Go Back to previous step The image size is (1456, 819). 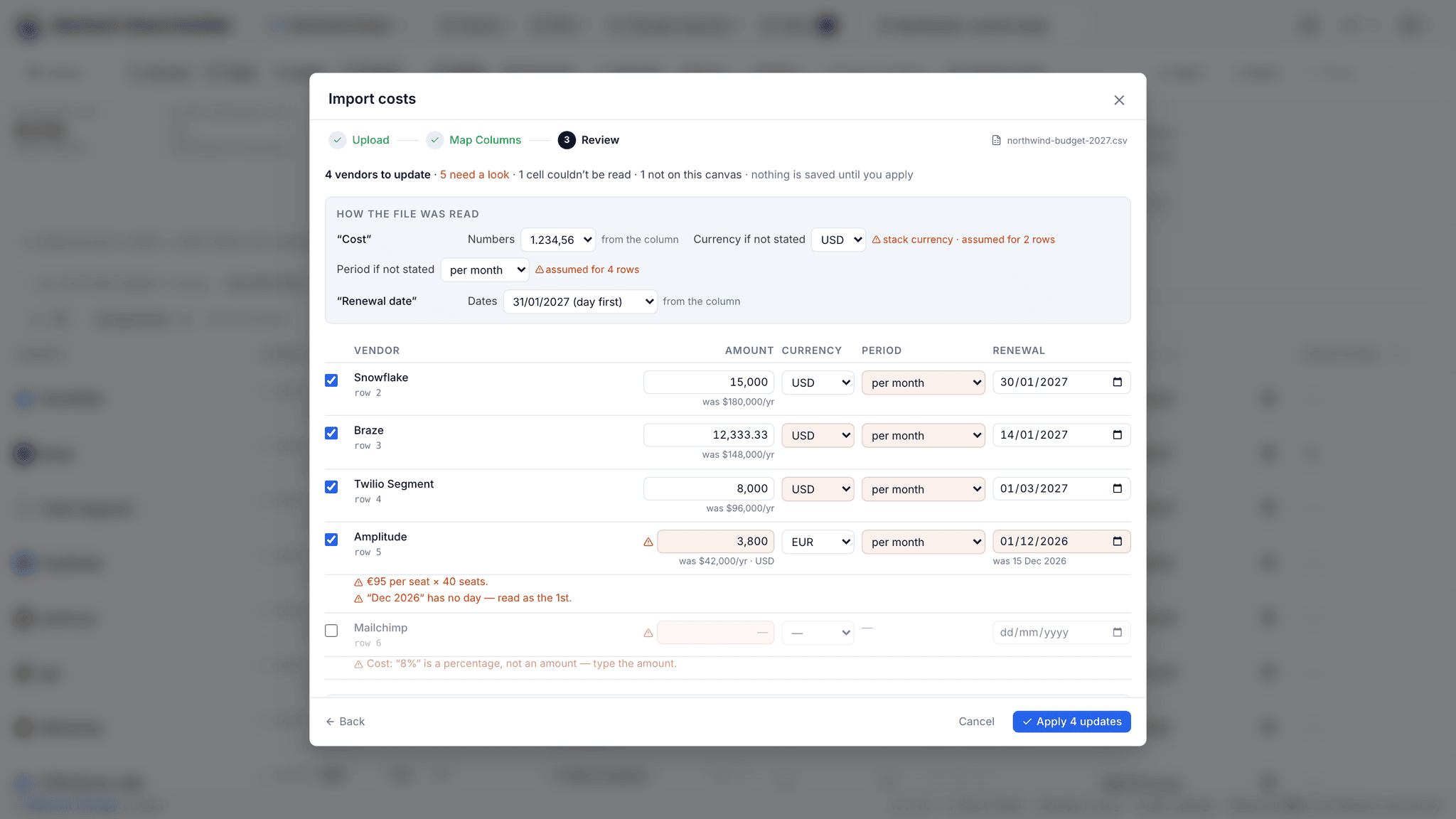(x=346, y=722)
